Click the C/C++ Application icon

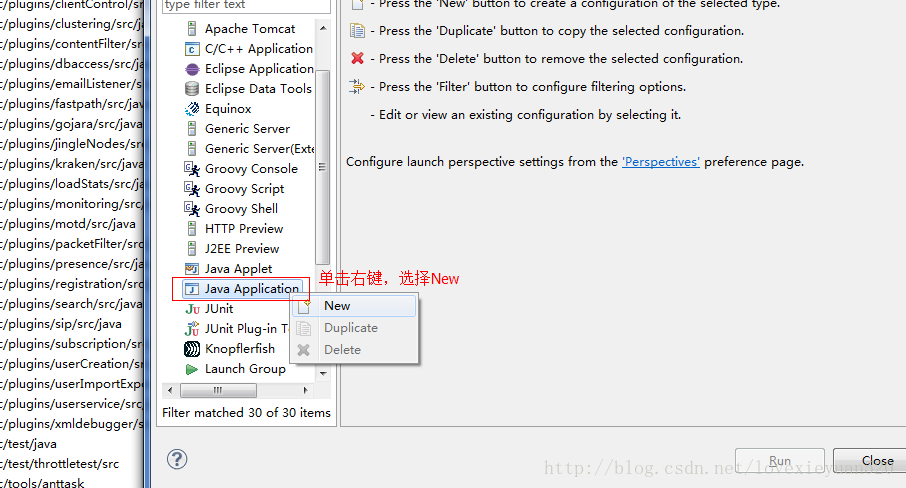coord(192,49)
